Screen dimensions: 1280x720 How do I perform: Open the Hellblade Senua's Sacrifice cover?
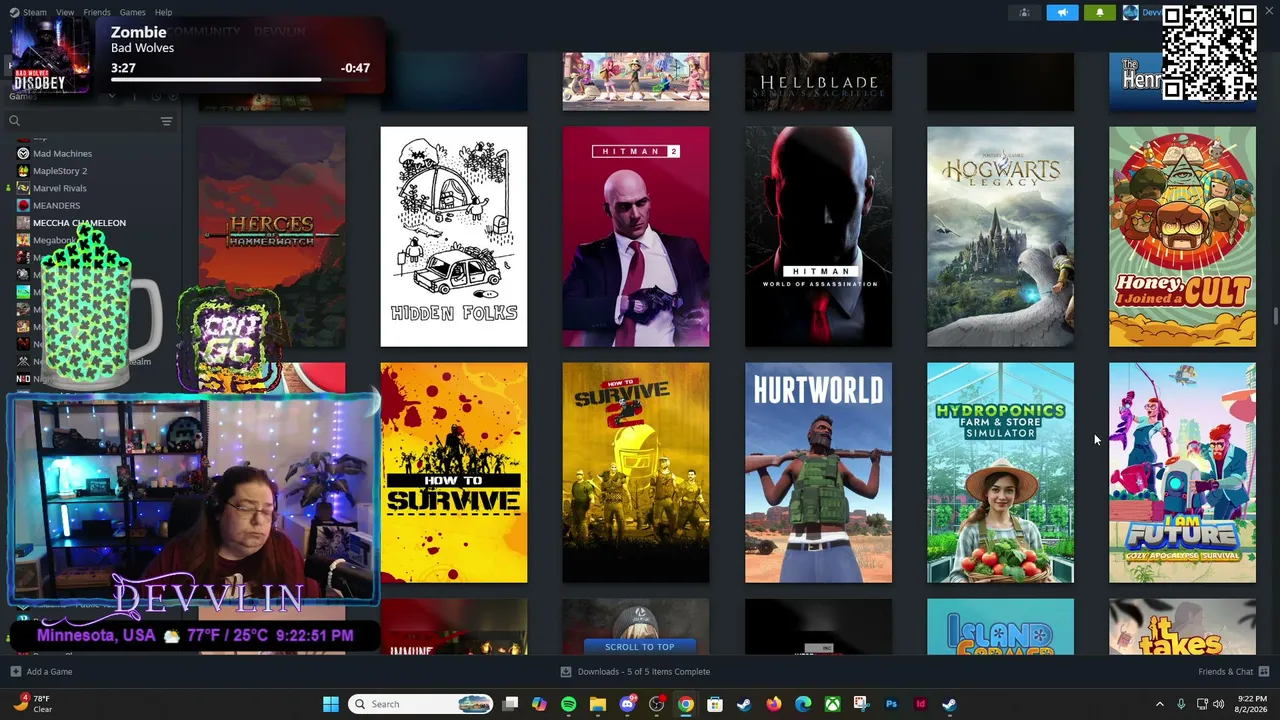818,82
